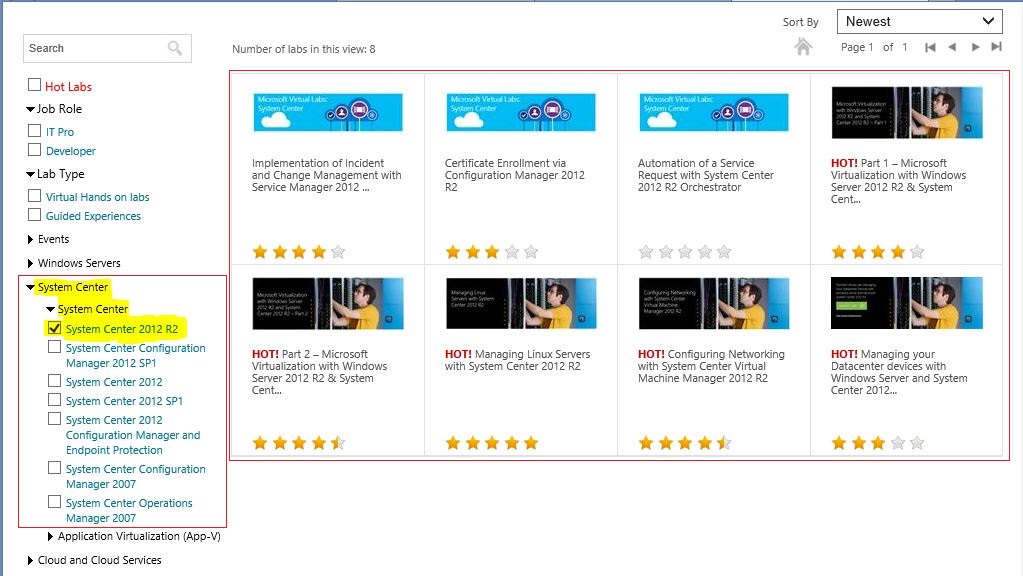Open Part 2 – Microsoft Virtualization lab title

pos(320,372)
